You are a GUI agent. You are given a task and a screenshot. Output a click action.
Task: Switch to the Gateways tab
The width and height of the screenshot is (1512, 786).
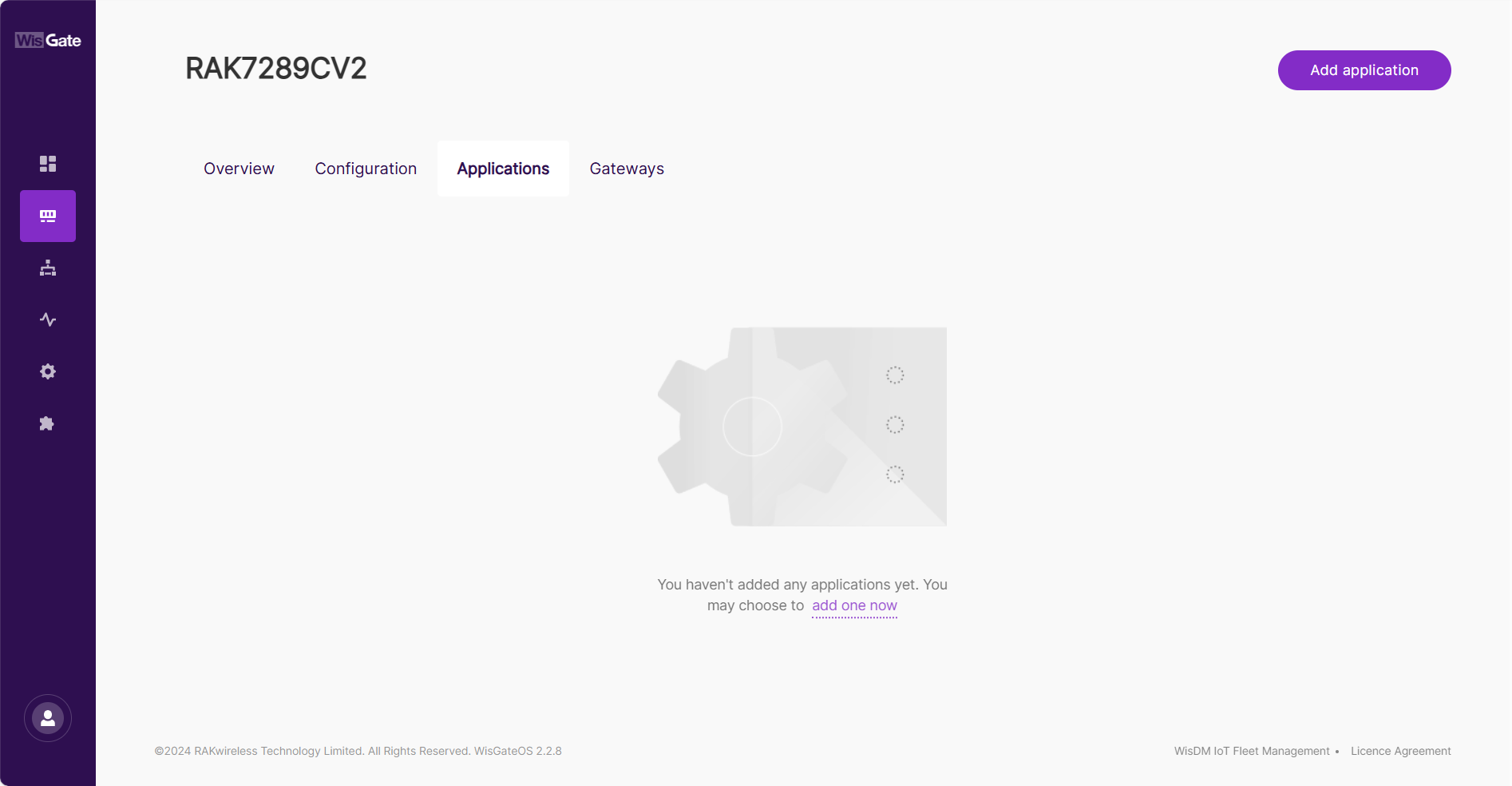(627, 169)
